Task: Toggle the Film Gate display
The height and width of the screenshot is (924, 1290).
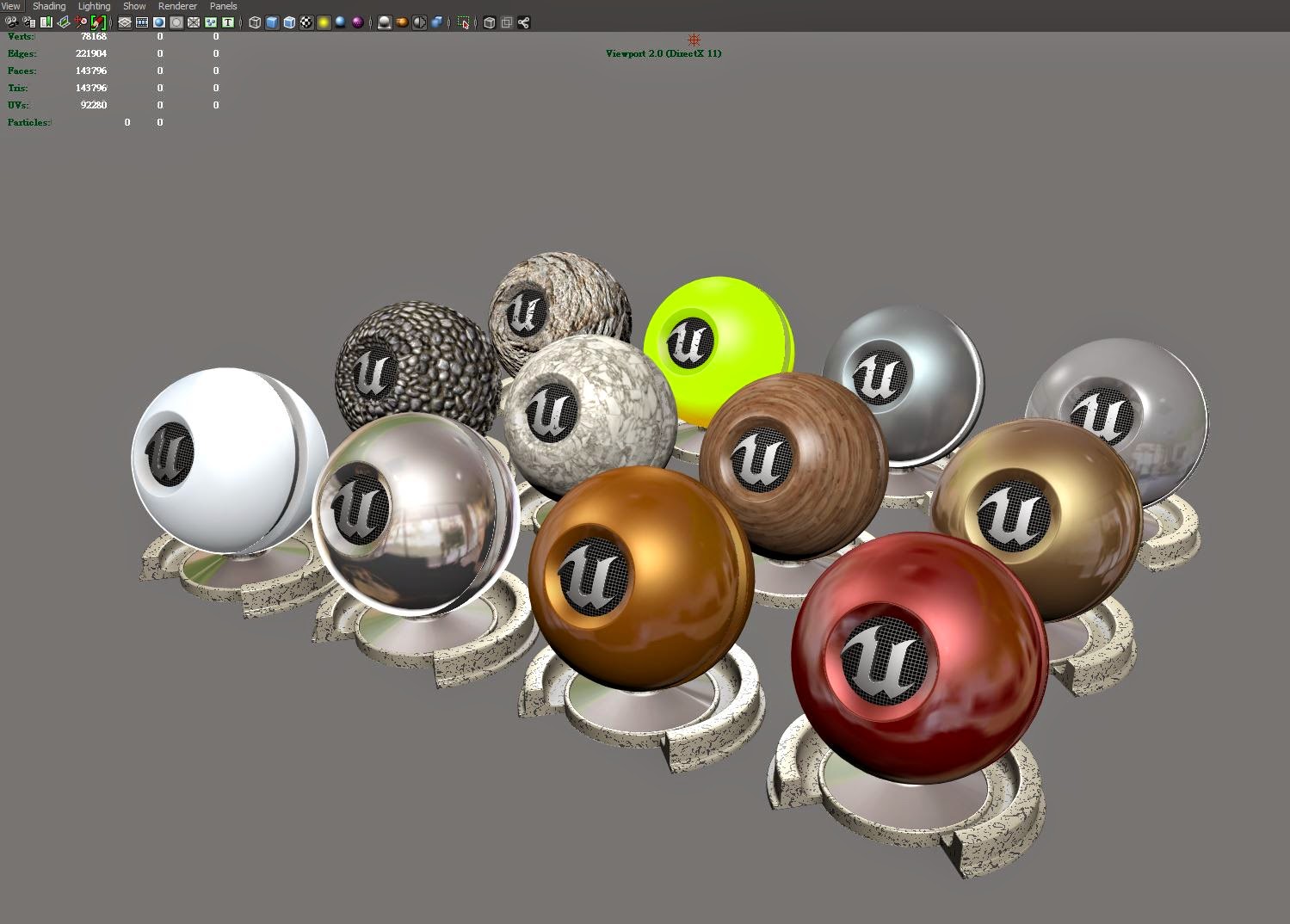Action: click(142, 22)
